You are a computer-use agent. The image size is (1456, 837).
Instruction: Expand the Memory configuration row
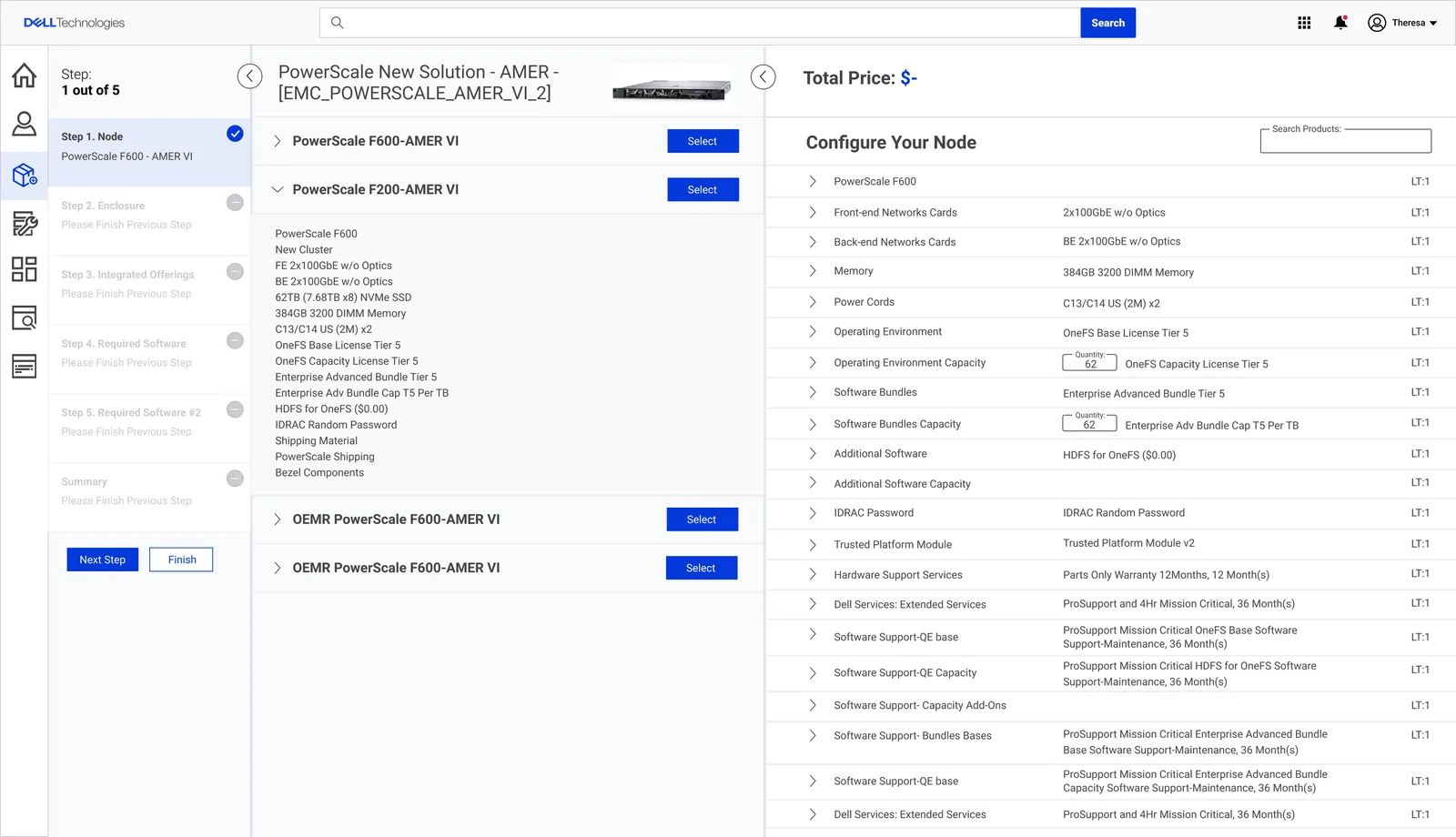coord(813,271)
